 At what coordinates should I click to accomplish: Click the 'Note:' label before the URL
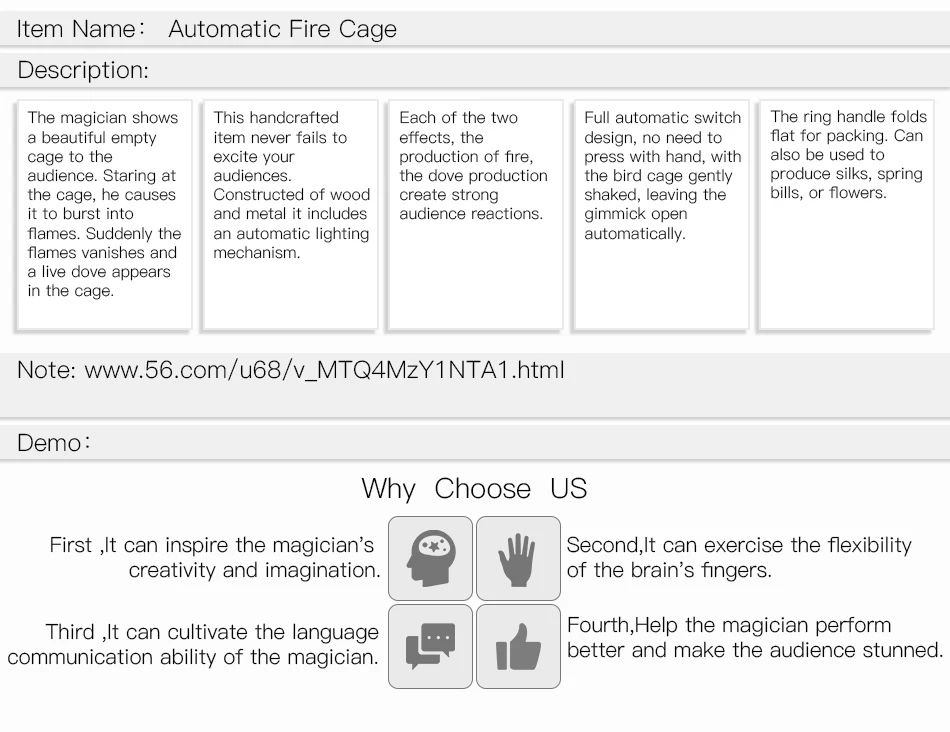(x=47, y=370)
